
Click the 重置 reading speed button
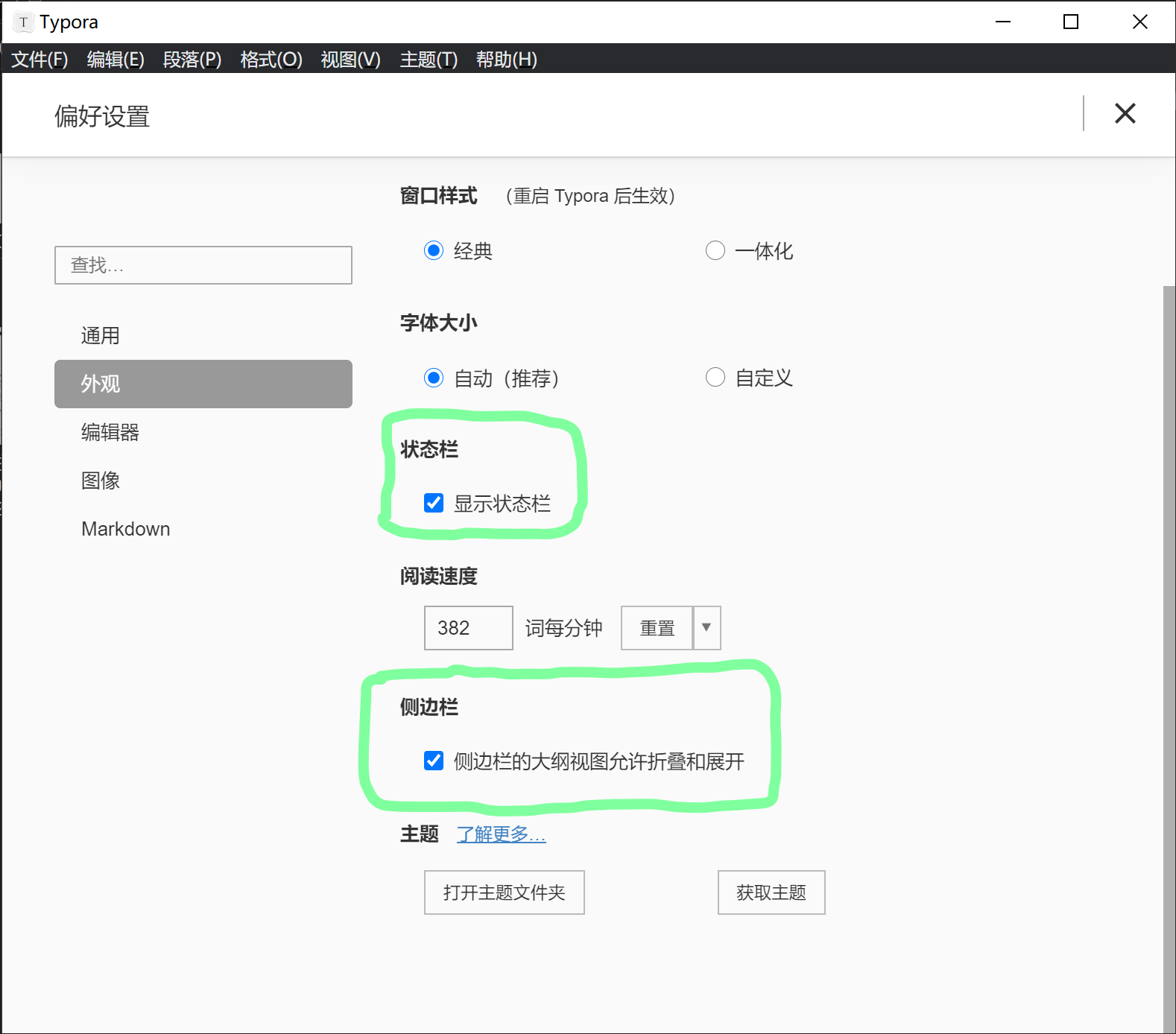657,627
